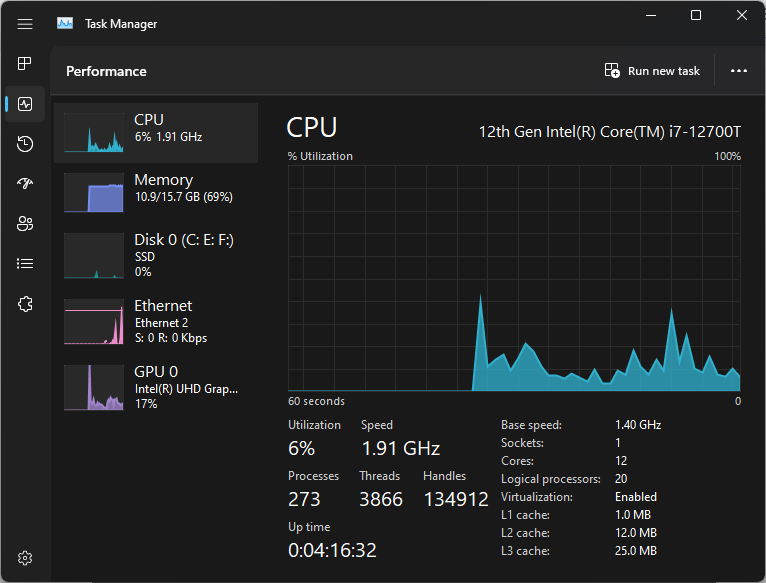The image size is (766, 583).
Task: Click the Base speed value 1.40 GHz
Action: [x=638, y=425]
